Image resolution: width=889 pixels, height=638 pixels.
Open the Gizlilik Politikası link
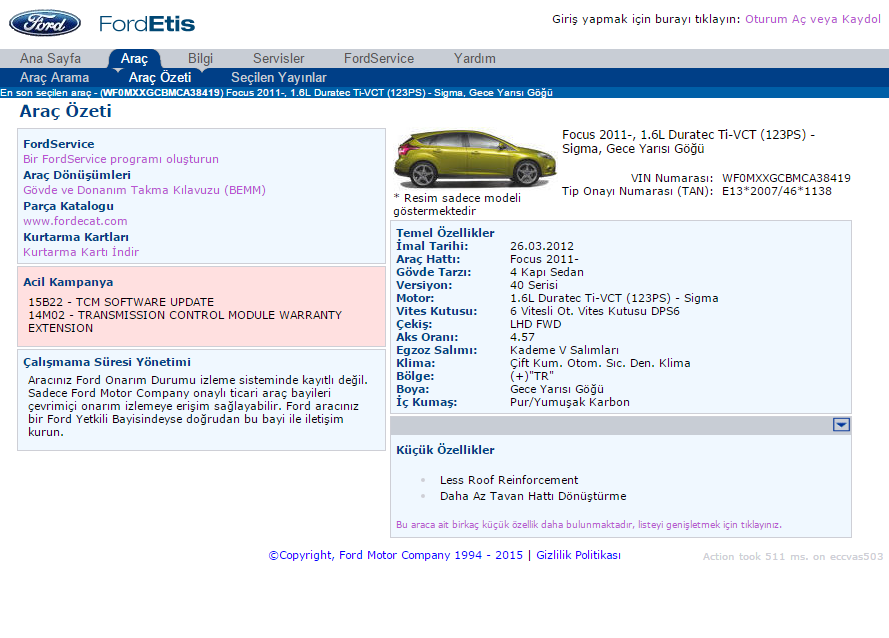point(578,555)
